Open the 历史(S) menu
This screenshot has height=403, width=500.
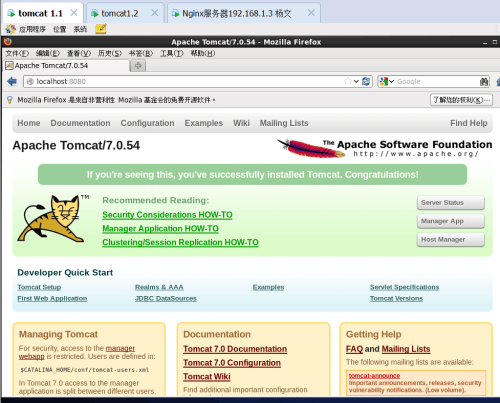[x=110, y=53]
